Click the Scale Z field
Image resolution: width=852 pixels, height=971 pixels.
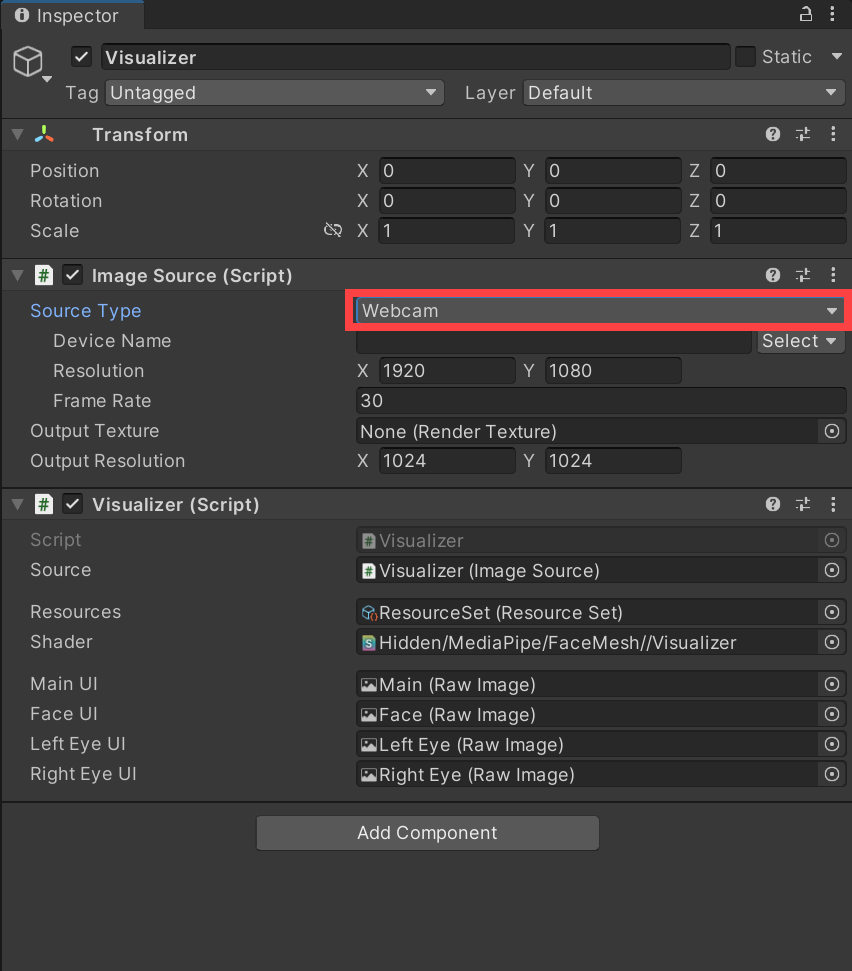[778, 230]
